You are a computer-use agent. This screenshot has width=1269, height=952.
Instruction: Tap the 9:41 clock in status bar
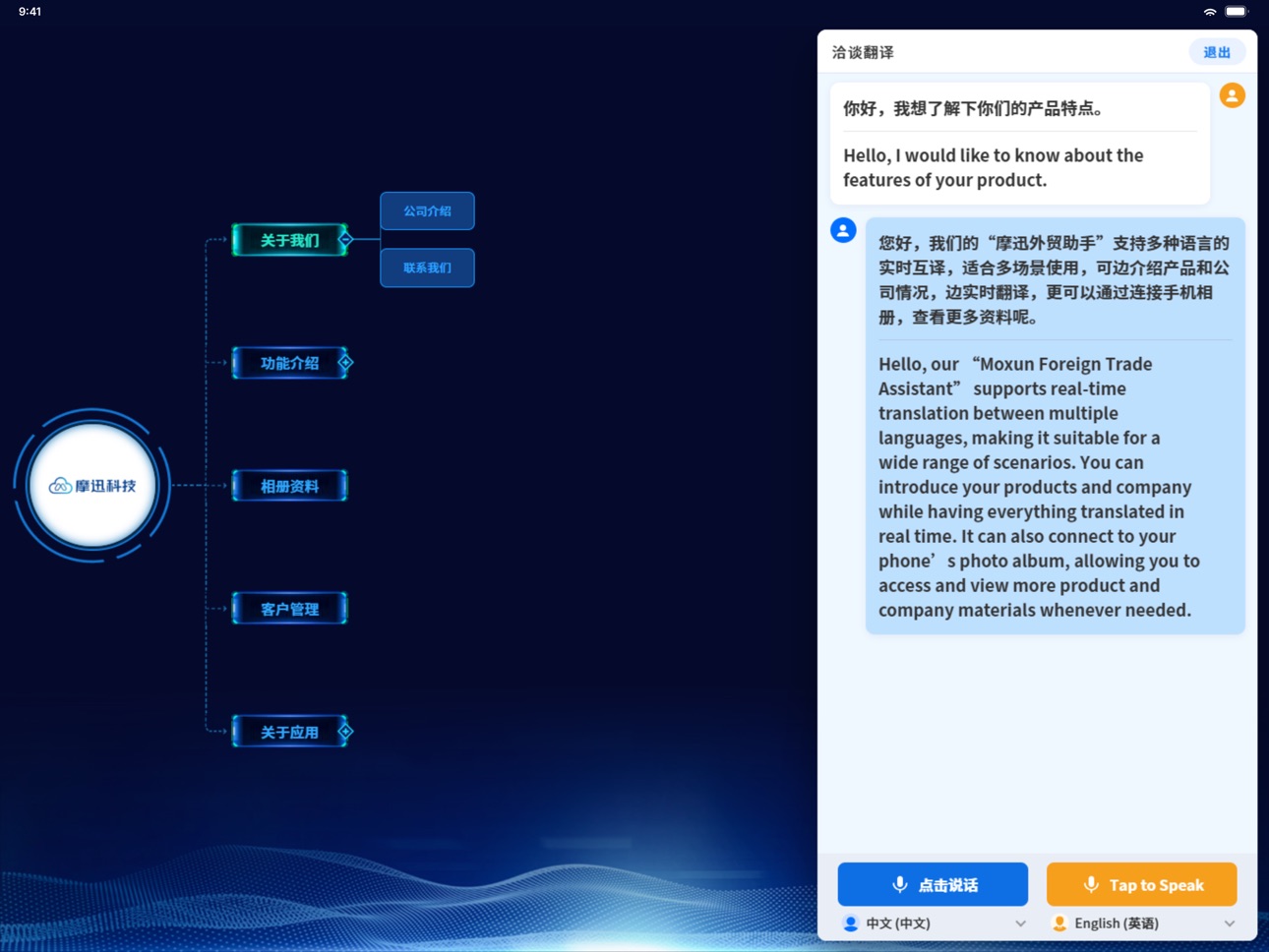click(30, 12)
